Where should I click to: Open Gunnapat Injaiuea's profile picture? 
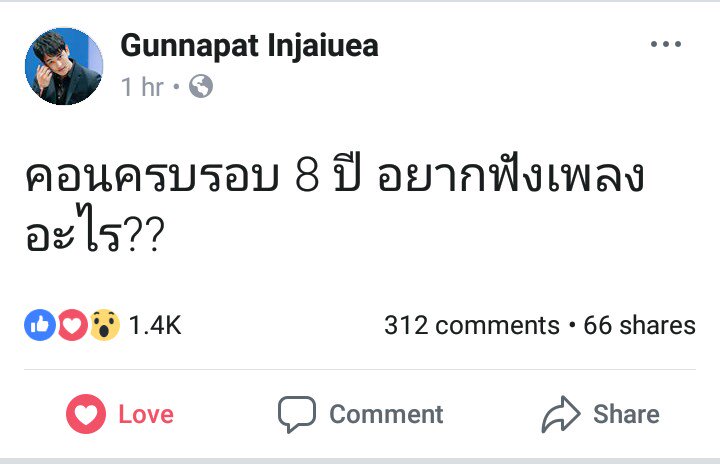click(63, 66)
